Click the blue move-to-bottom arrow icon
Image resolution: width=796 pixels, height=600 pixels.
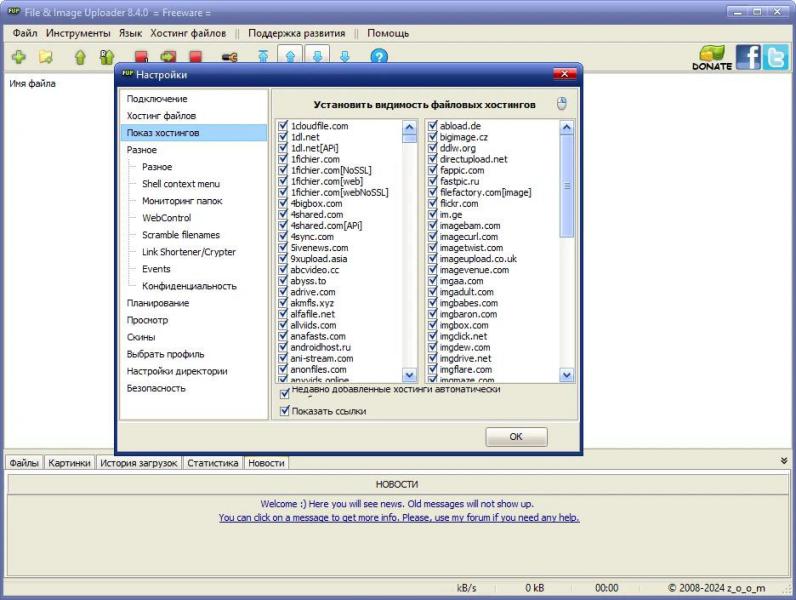pos(345,56)
